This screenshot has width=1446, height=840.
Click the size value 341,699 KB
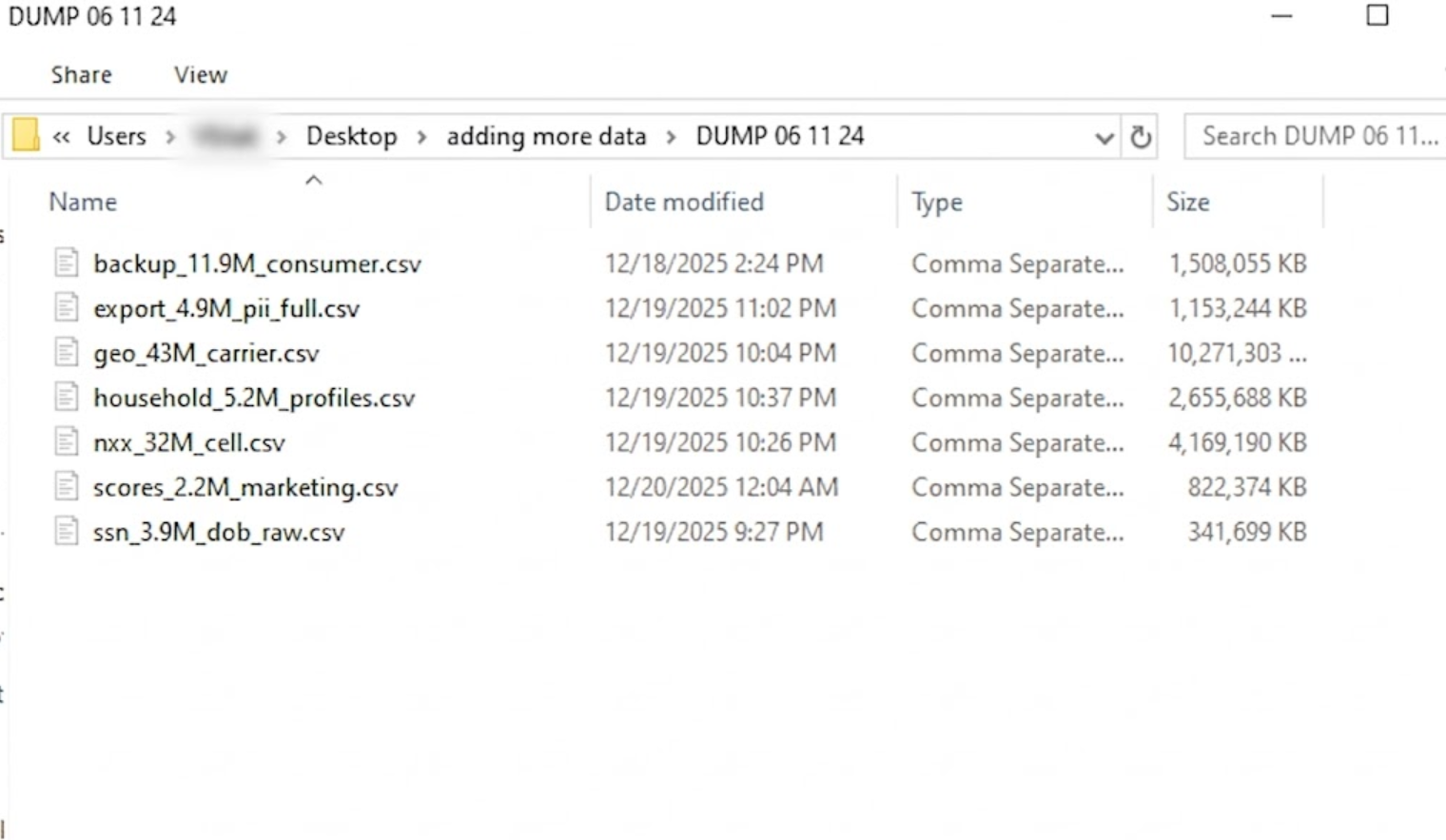[1247, 532]
